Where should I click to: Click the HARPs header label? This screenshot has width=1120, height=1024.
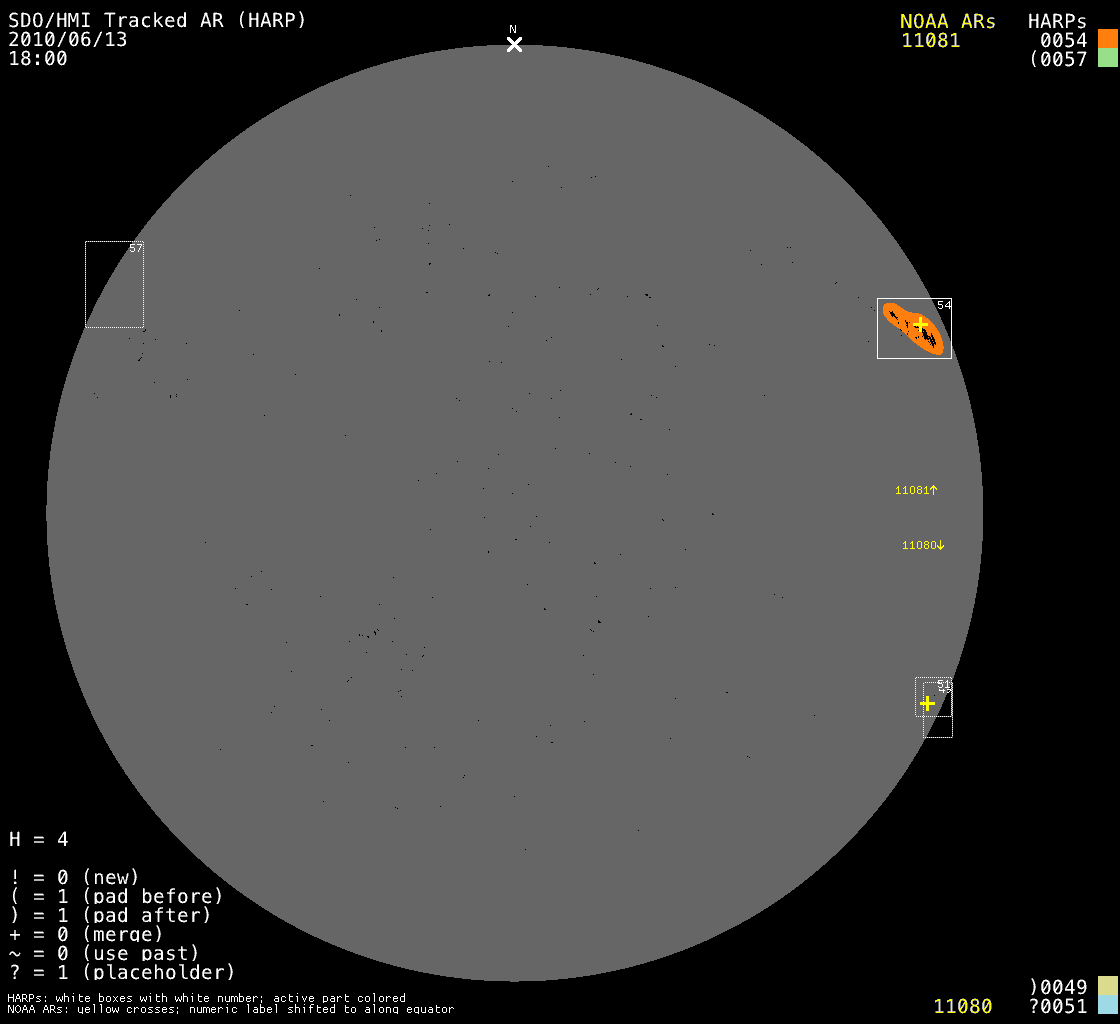1057,21
